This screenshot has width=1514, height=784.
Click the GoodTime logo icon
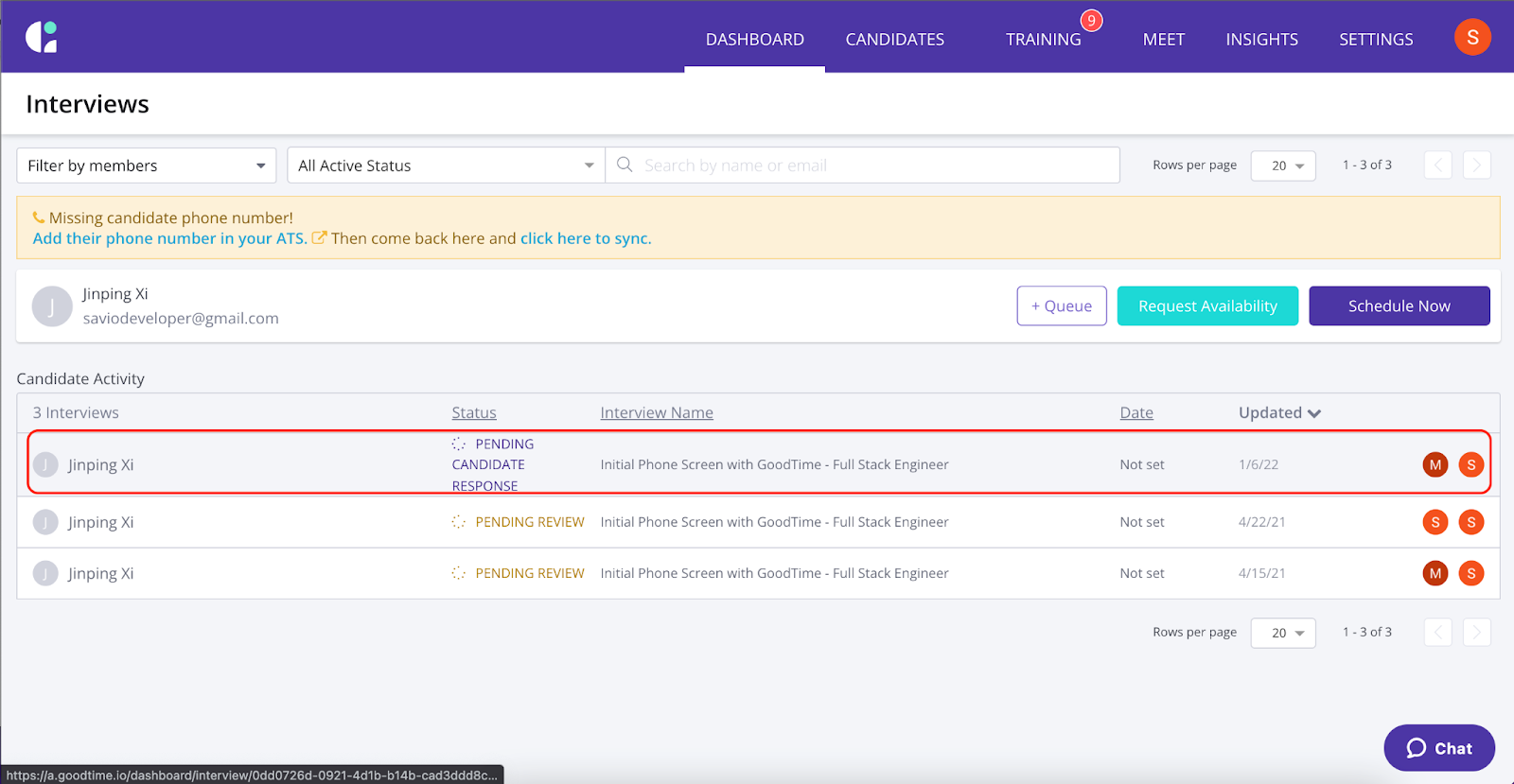pyautogui.click(x=42, y=37)
